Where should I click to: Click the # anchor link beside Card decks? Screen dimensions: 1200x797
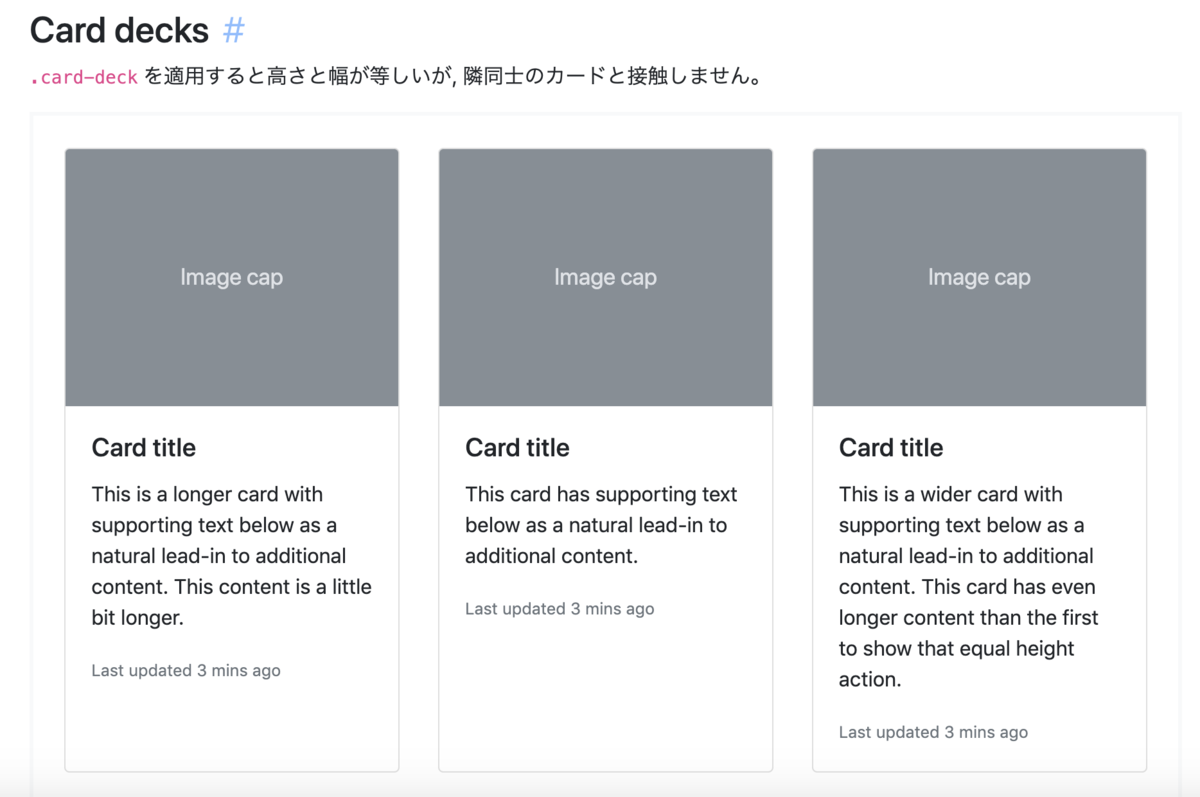point(233,31)
